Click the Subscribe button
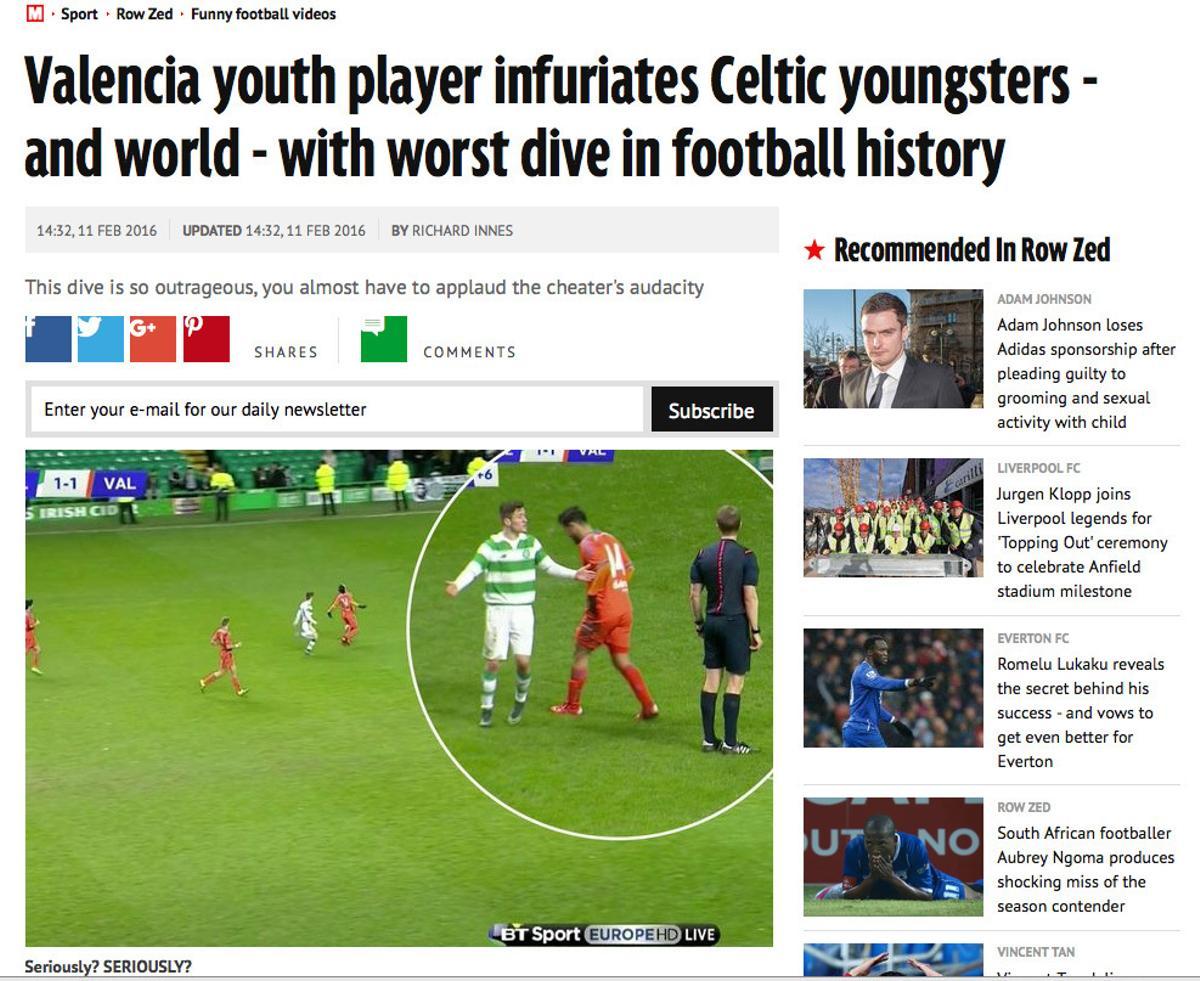This screenshot has width=1200, height=981. pos(712,410)
